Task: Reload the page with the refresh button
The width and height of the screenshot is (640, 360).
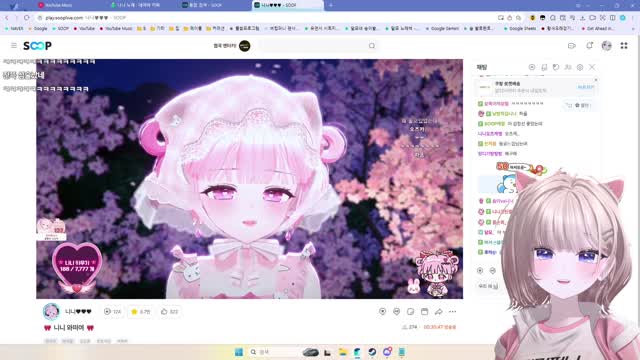Action: [27, 18]
